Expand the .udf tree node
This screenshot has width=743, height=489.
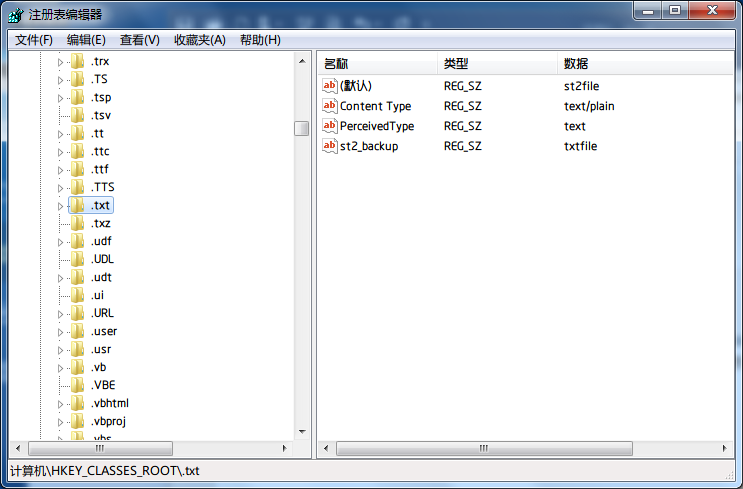coord(60,242)
